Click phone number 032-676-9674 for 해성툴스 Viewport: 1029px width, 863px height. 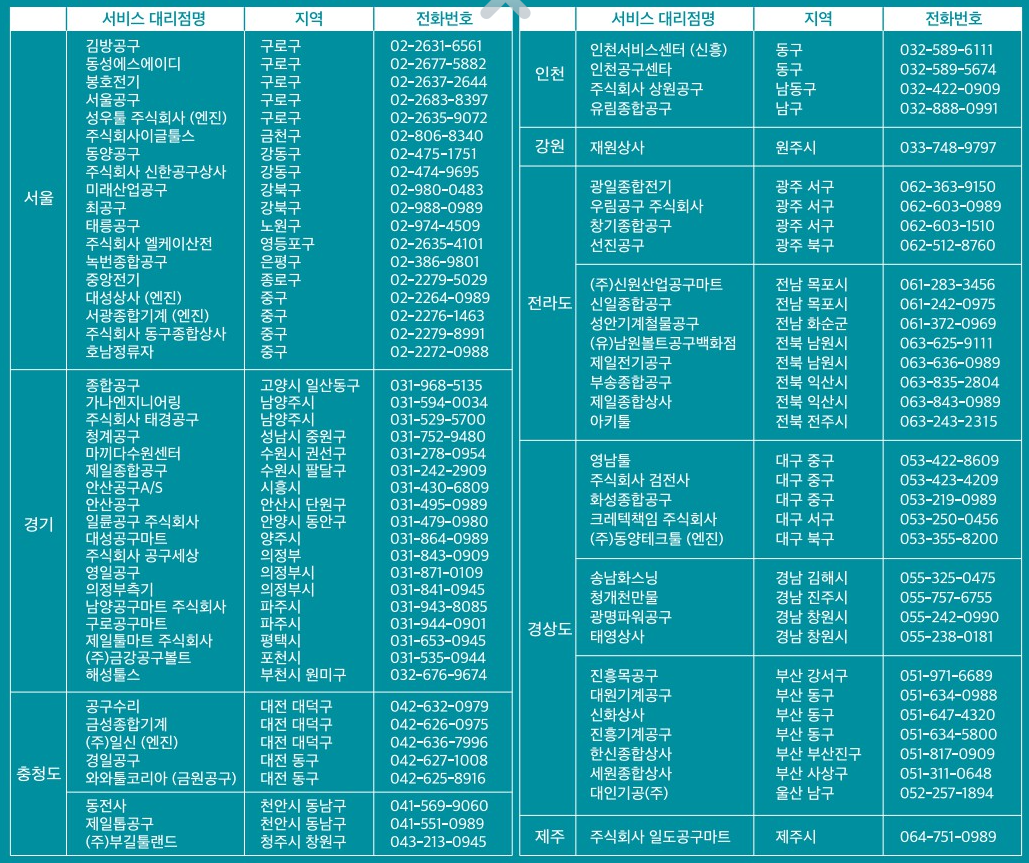[438, 675]
